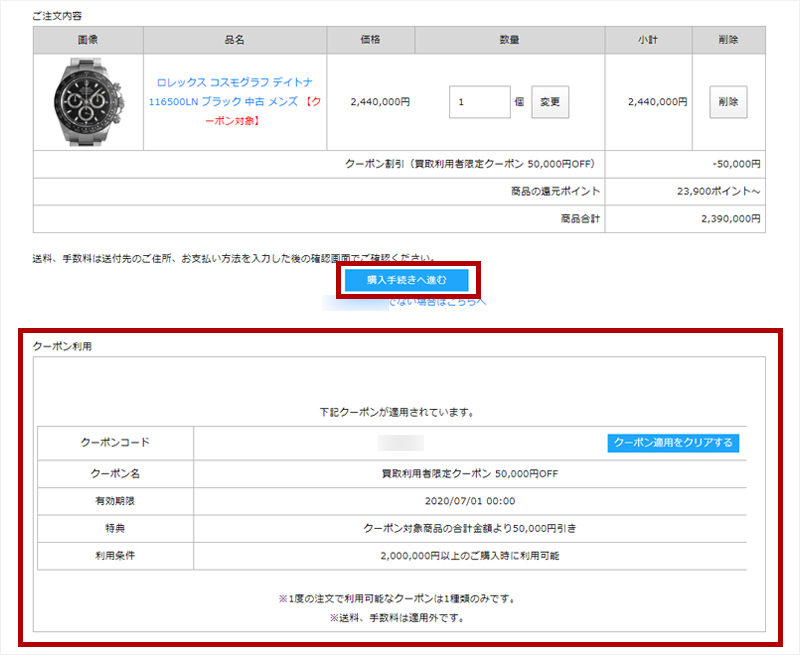Viewport: 800px width, 655px height.
Task: Click the でない場合はこちらへ link
Action: tap(438, 301)
